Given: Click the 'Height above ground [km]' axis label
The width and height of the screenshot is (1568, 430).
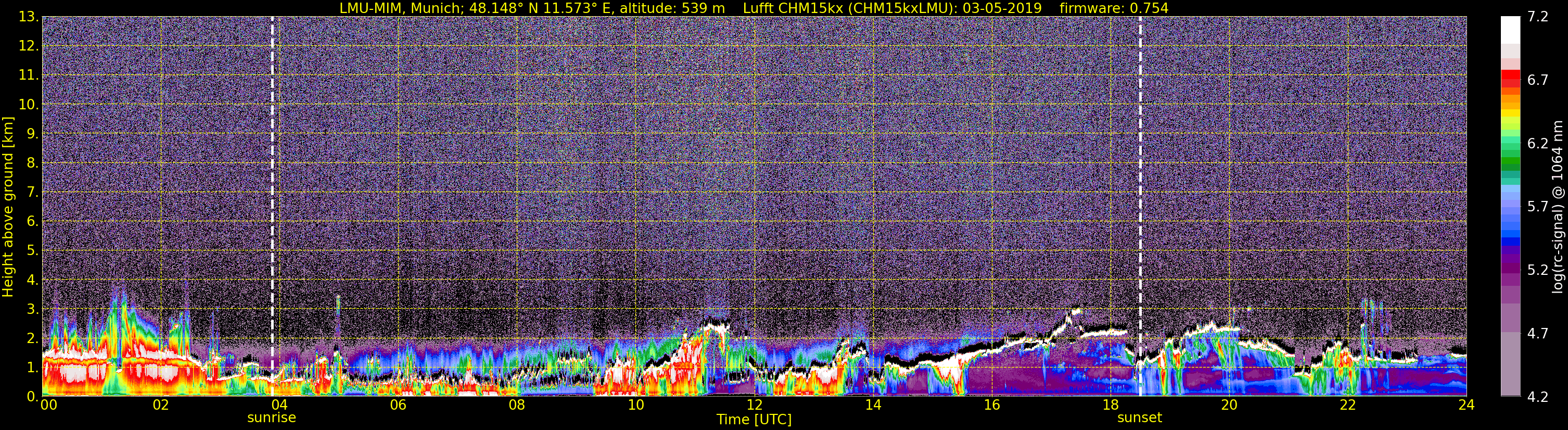Looking at the screenshot, I should tap(8, 207).
